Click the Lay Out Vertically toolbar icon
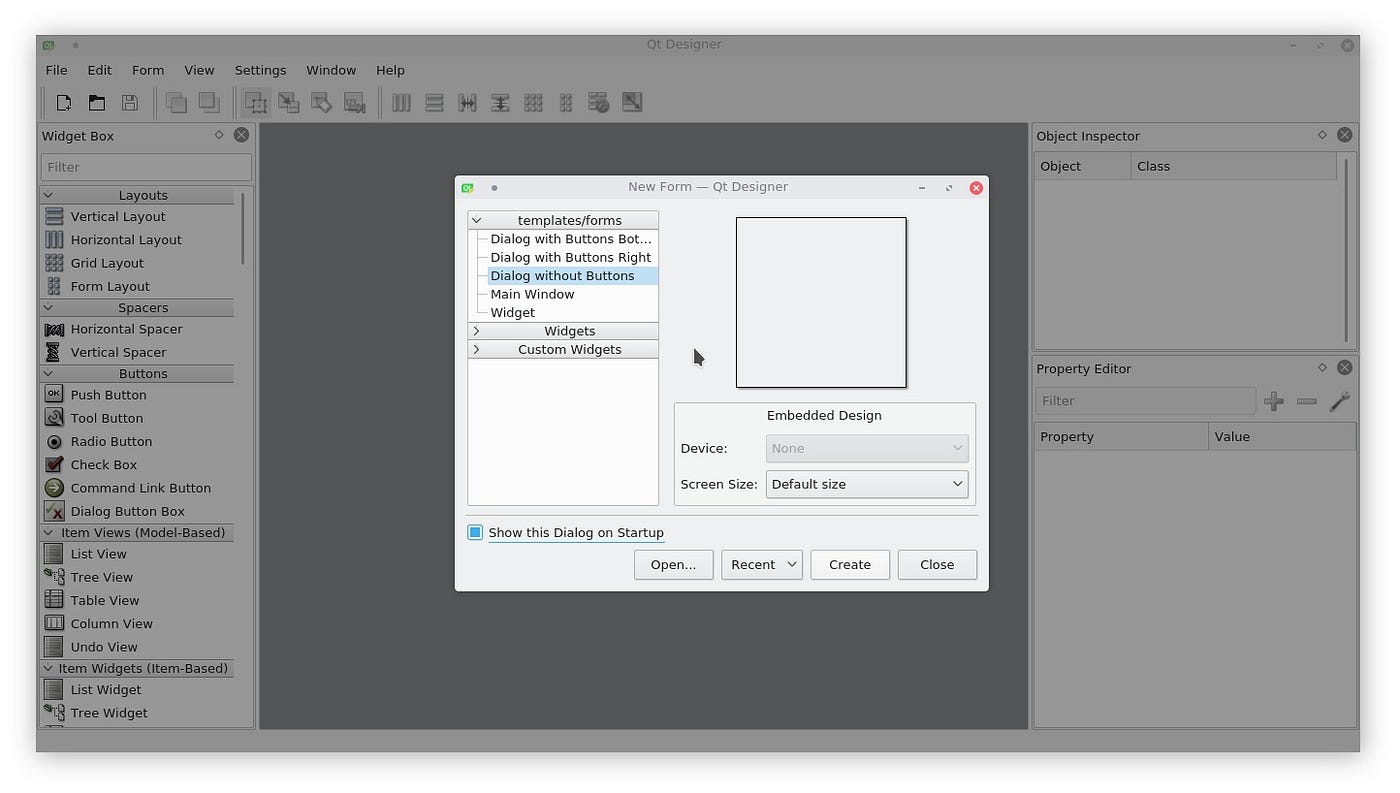 (x=434, y=102)
